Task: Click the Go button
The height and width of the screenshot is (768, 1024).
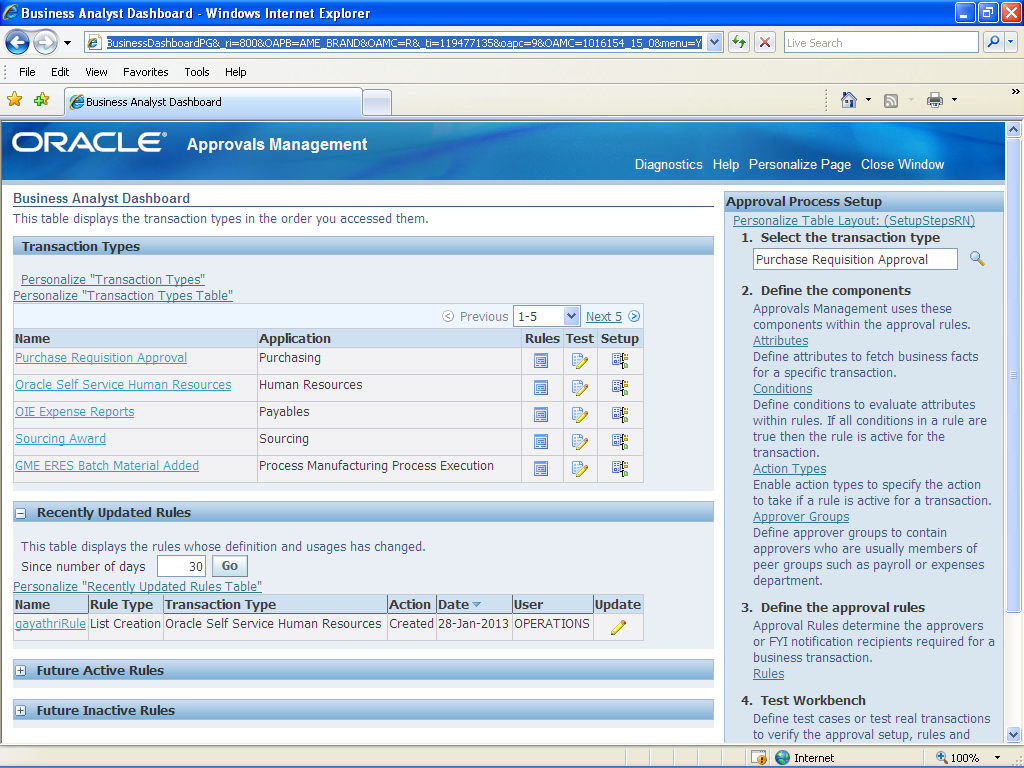Action: click(230, 566)
